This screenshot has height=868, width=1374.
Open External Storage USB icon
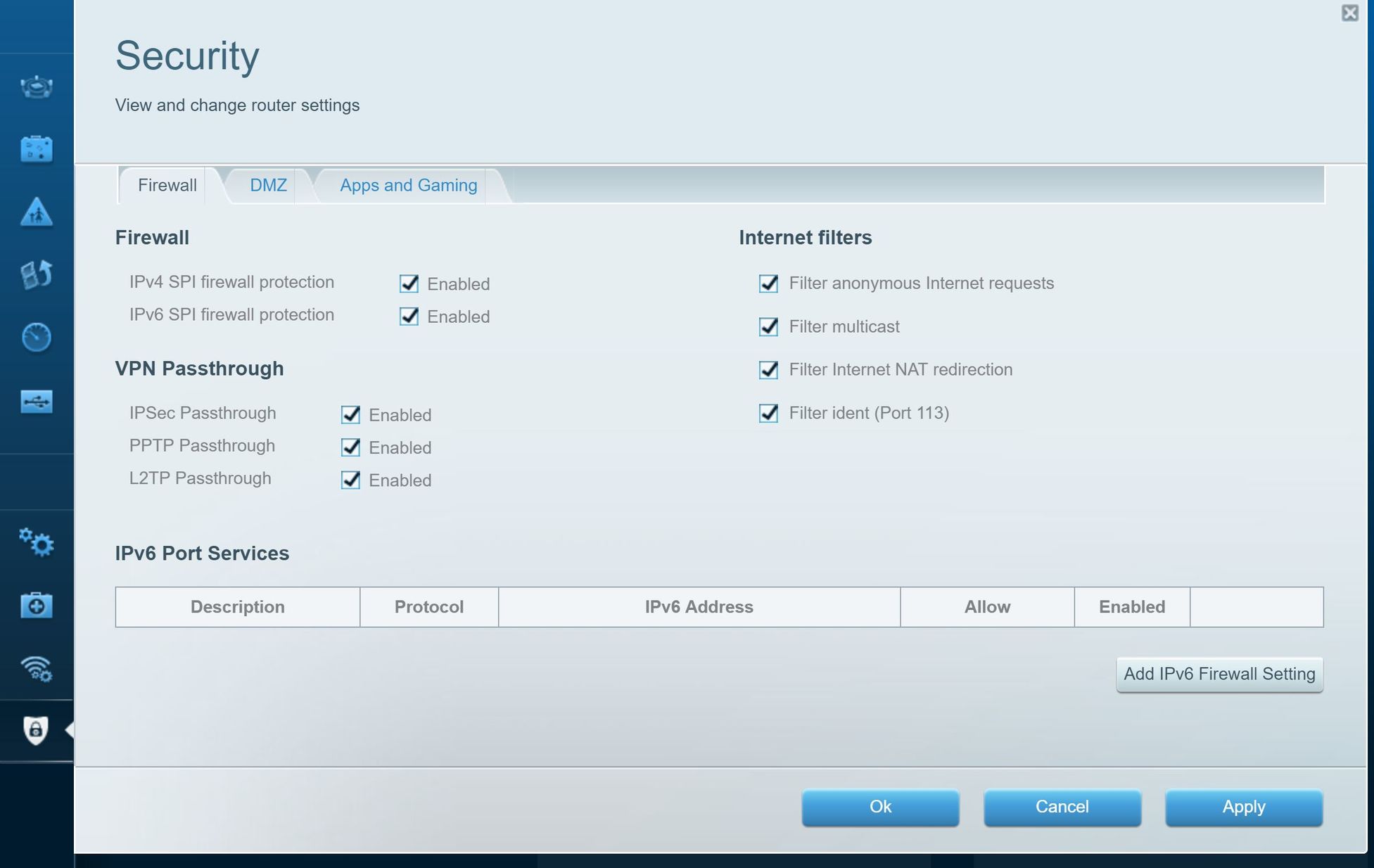click(36, 402)
